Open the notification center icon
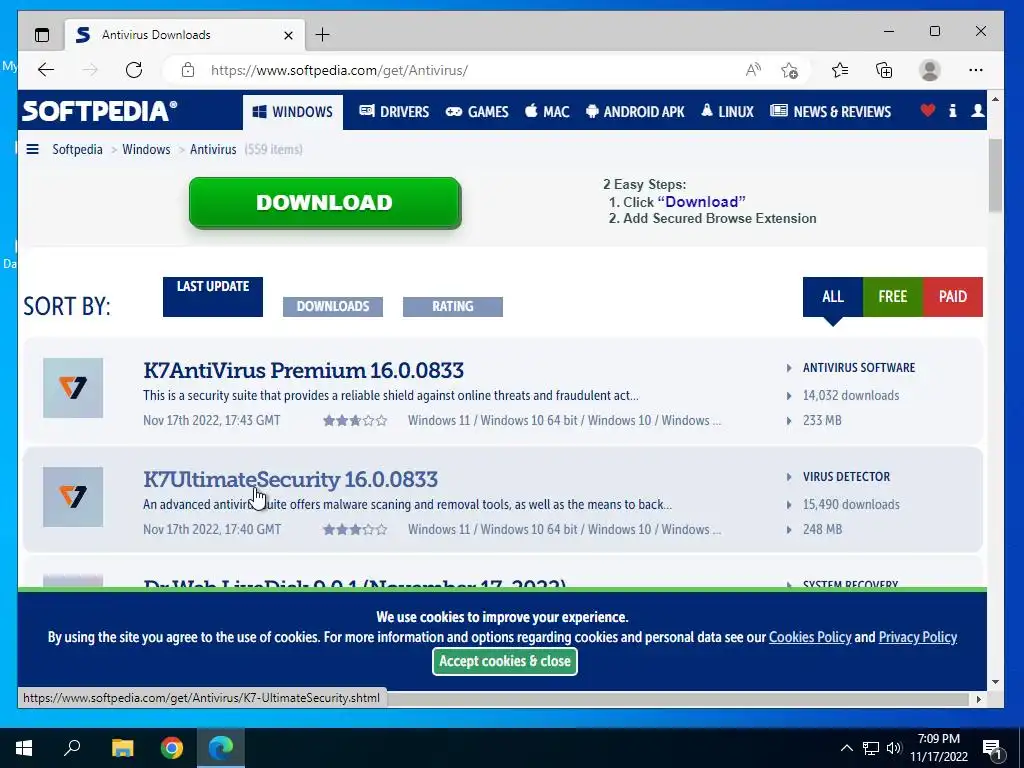Screen dimensions: 1024x768 (x=992, y=748)
